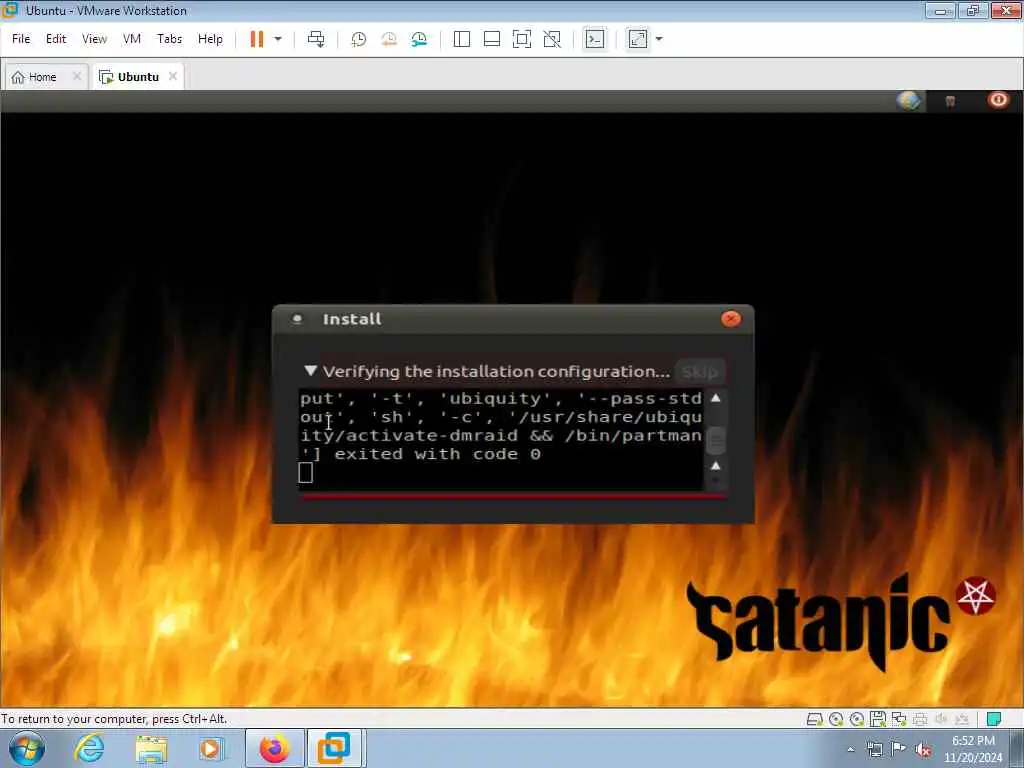Open the VM menu
Image resolution: width=1024 pixels, height=768 pixels.
click(x=132, y=39)
